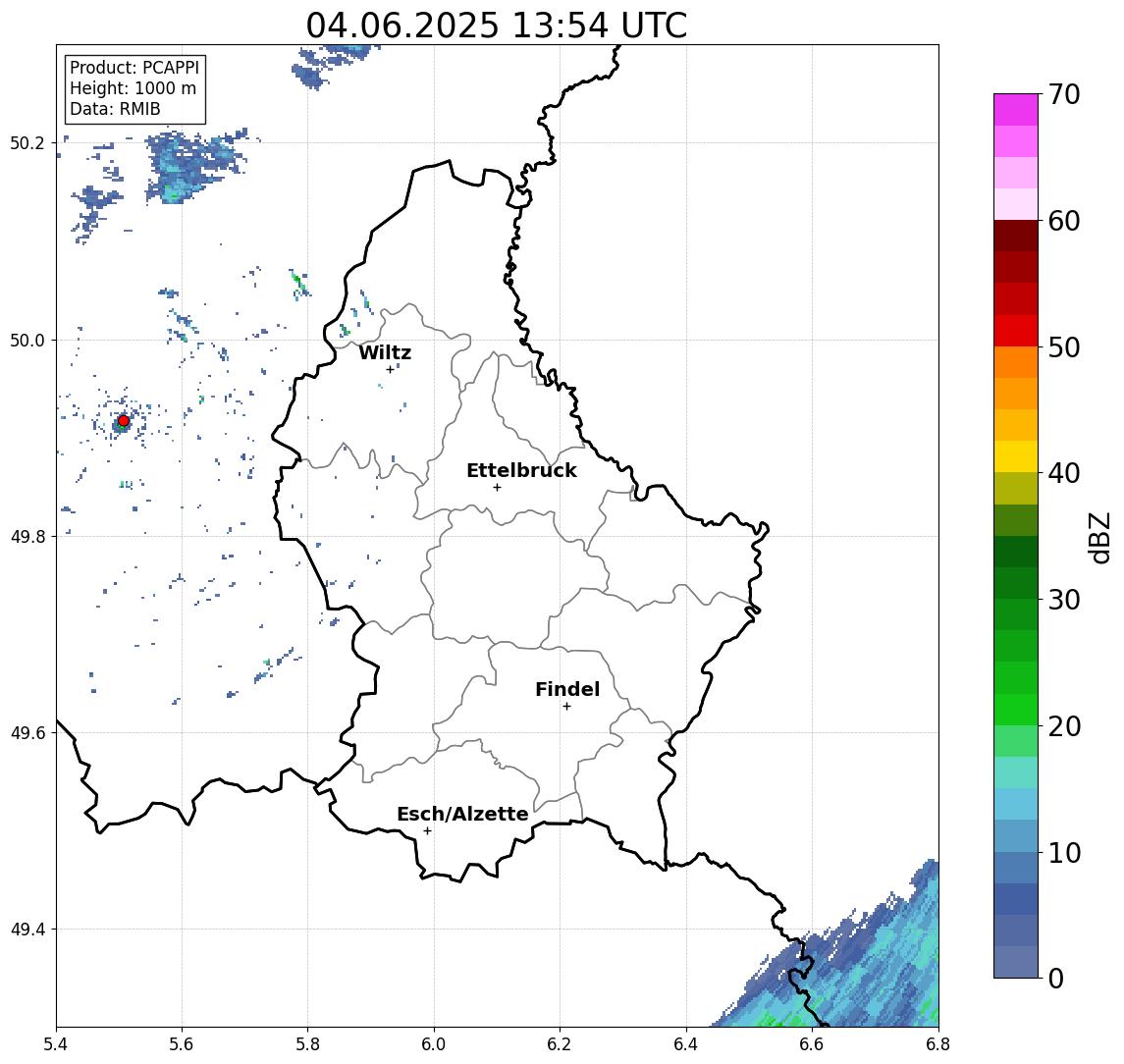
Task: Click the longitude tick label 6.0
Action: click(x=434, y=1044)
